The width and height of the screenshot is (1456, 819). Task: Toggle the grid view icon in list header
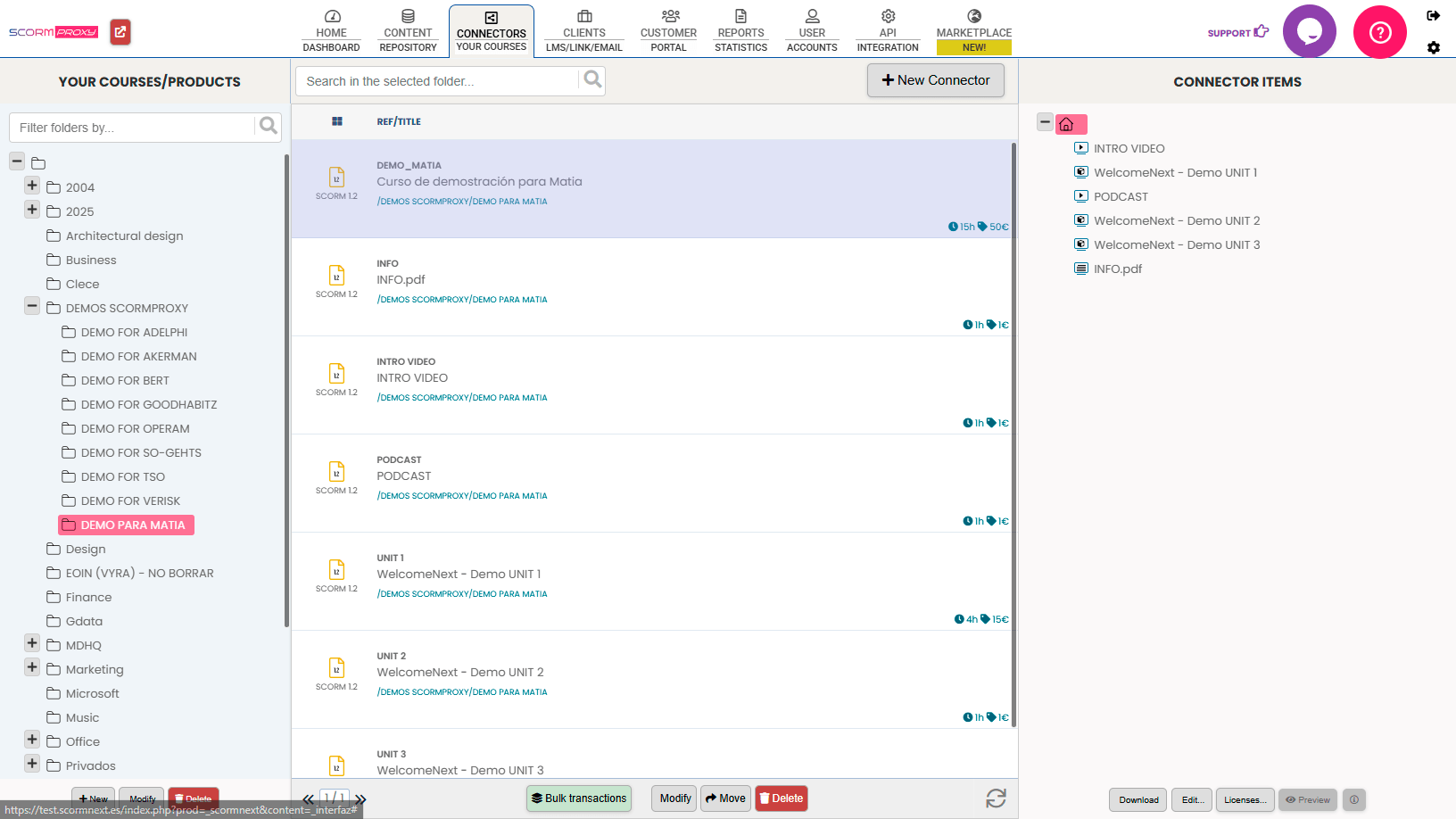[x=337, y=121]
